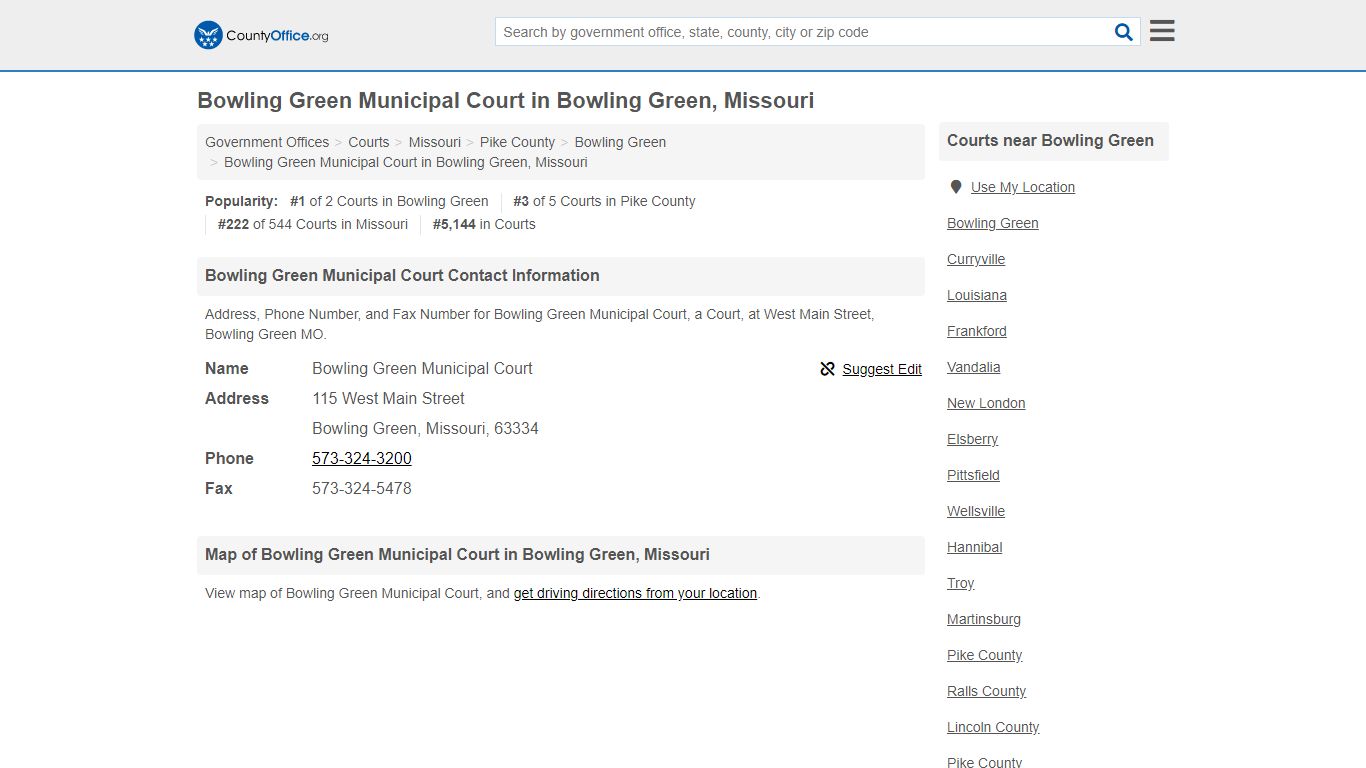Click the CountyOffice.org logo

click(x=261, y=35)
